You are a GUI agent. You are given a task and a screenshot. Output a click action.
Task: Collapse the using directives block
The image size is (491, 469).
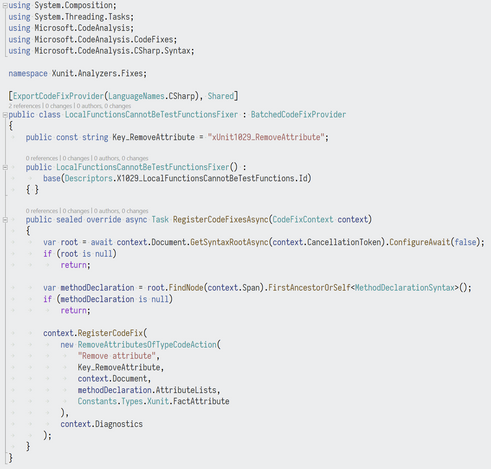point(5,5)
